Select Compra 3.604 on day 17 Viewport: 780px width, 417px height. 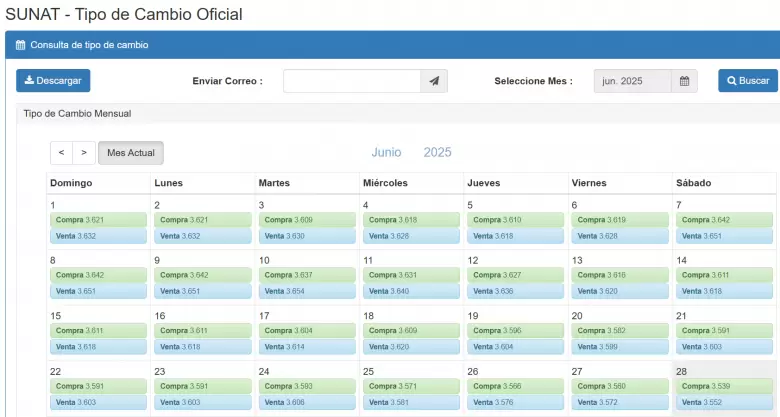point(307,330)
